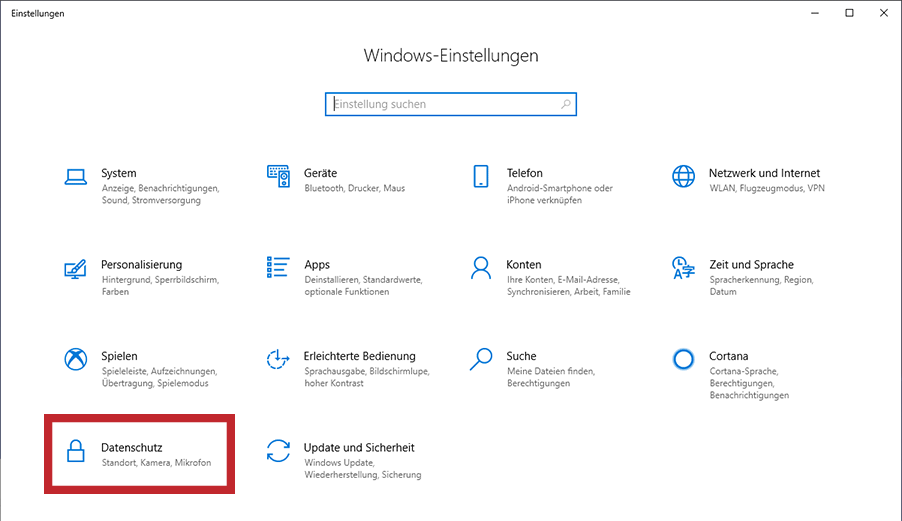
Task: Click 'Meine Dateien finden, Berechtigungen' text
Action: pos(551,377)
